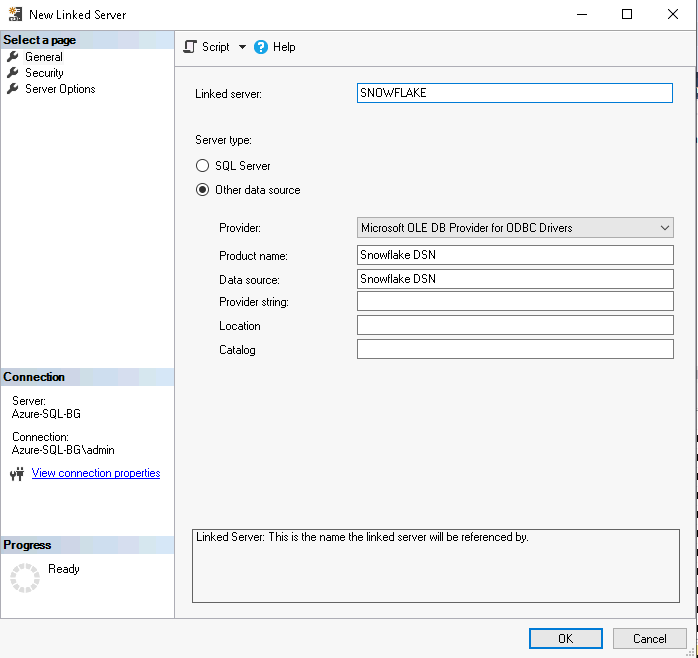Open the Server Options page
Screen dimensions: 698x658
click(x=60, y=89)
